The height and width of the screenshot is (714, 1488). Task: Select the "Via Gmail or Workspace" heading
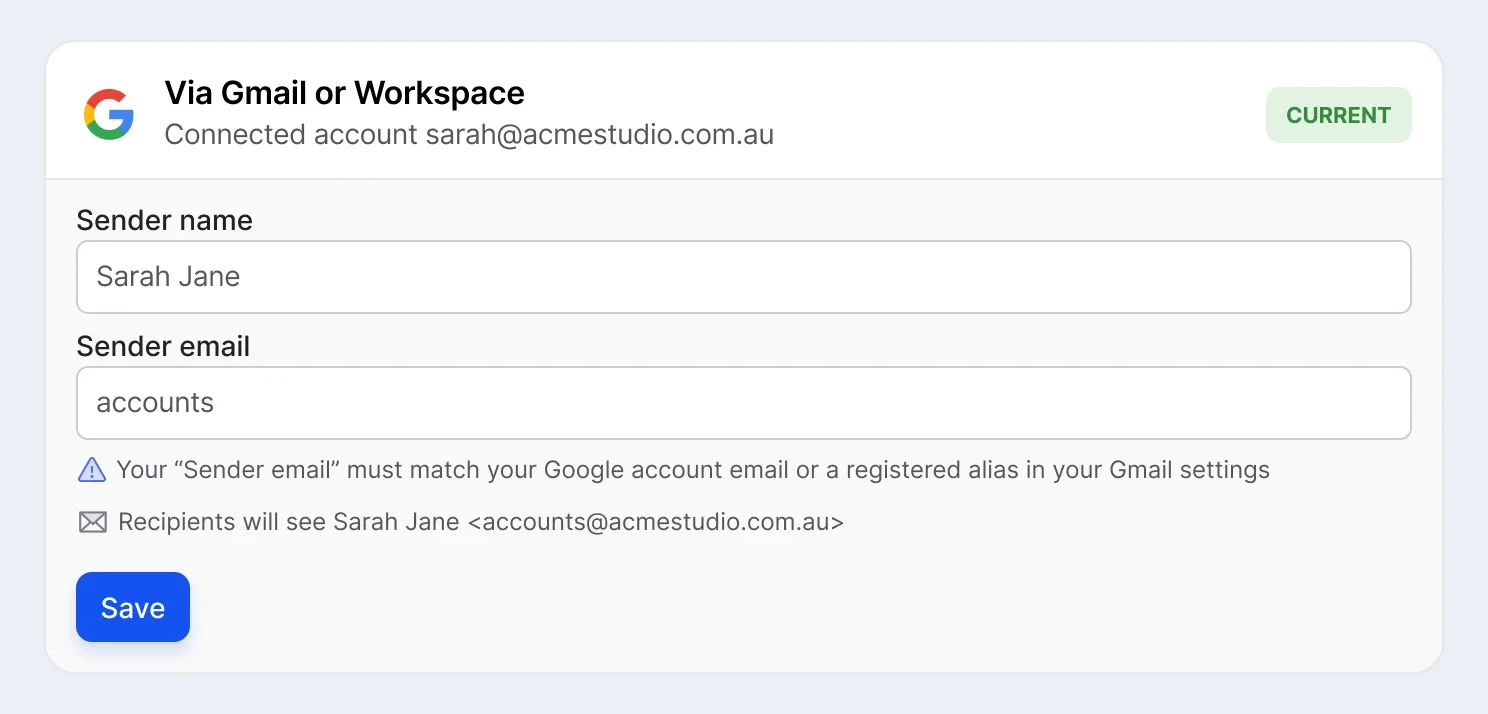(344, 93)
